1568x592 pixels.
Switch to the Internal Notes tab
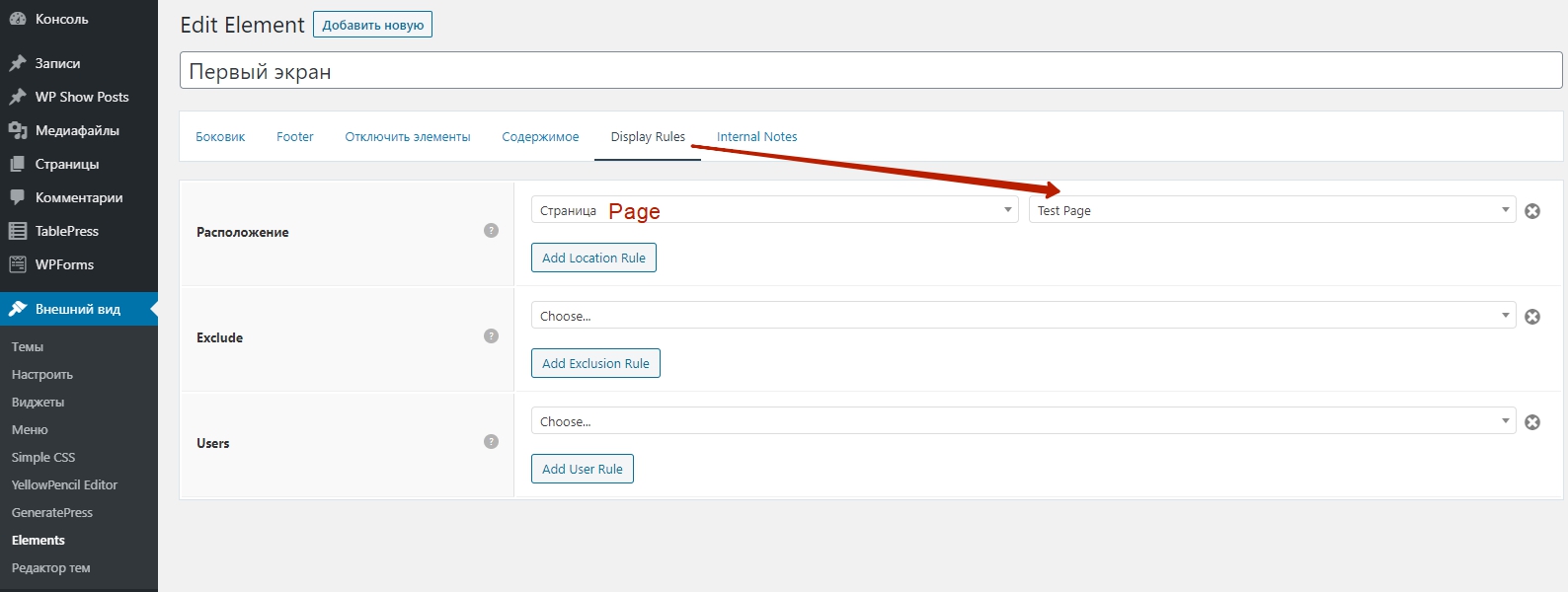[756, 137]
